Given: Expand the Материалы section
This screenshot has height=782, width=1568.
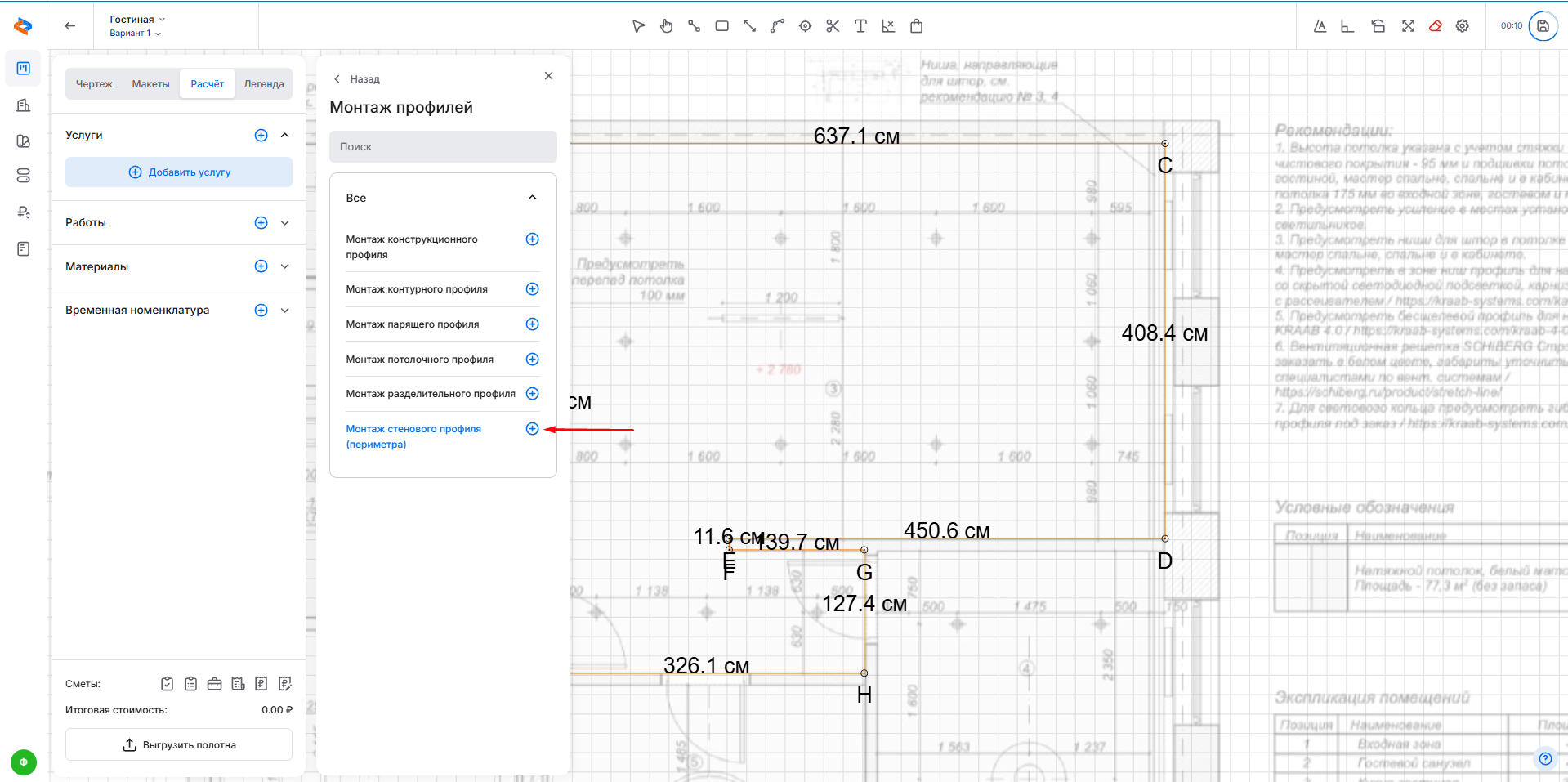Looking at the screenshot, I should pos(285,266).
